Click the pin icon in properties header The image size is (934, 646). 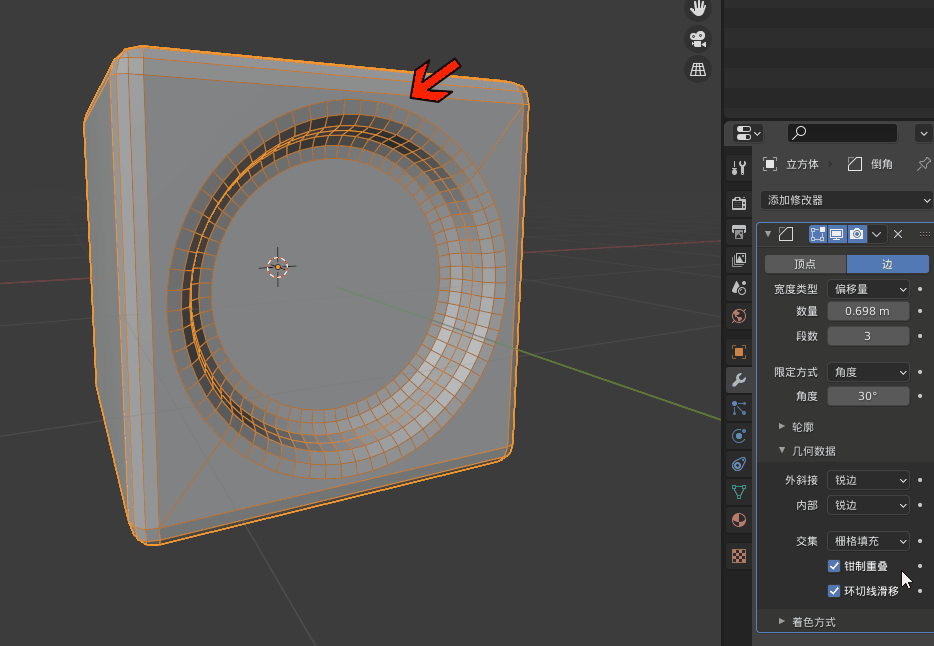(923, 164)
